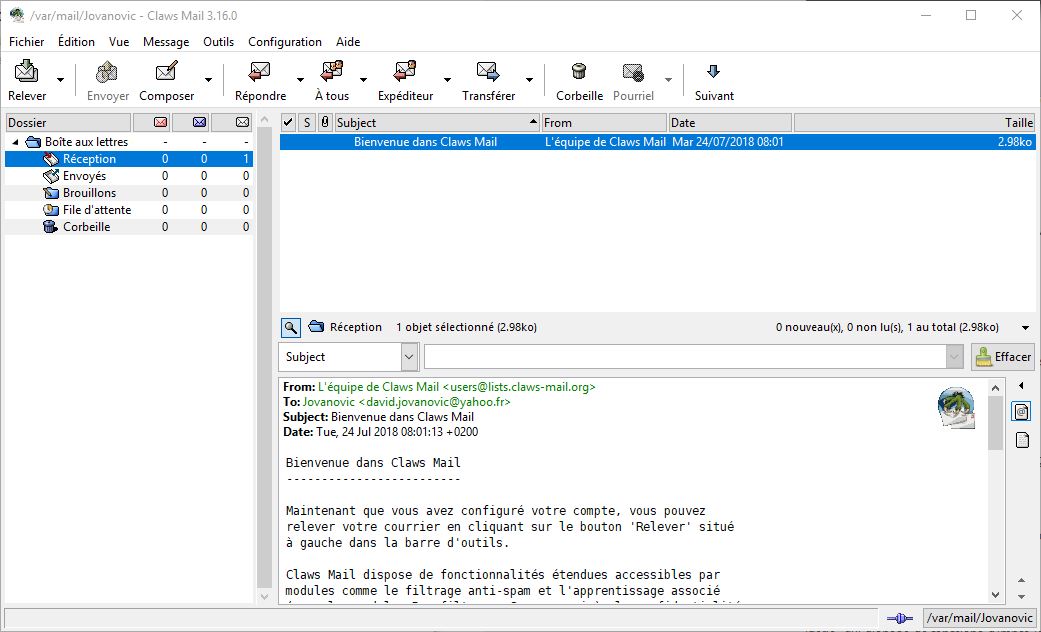The height and width of the screenshot is (632, 1041).
Task: Collapse the Boîte aux lettres tree
Action: coord(15,142)
